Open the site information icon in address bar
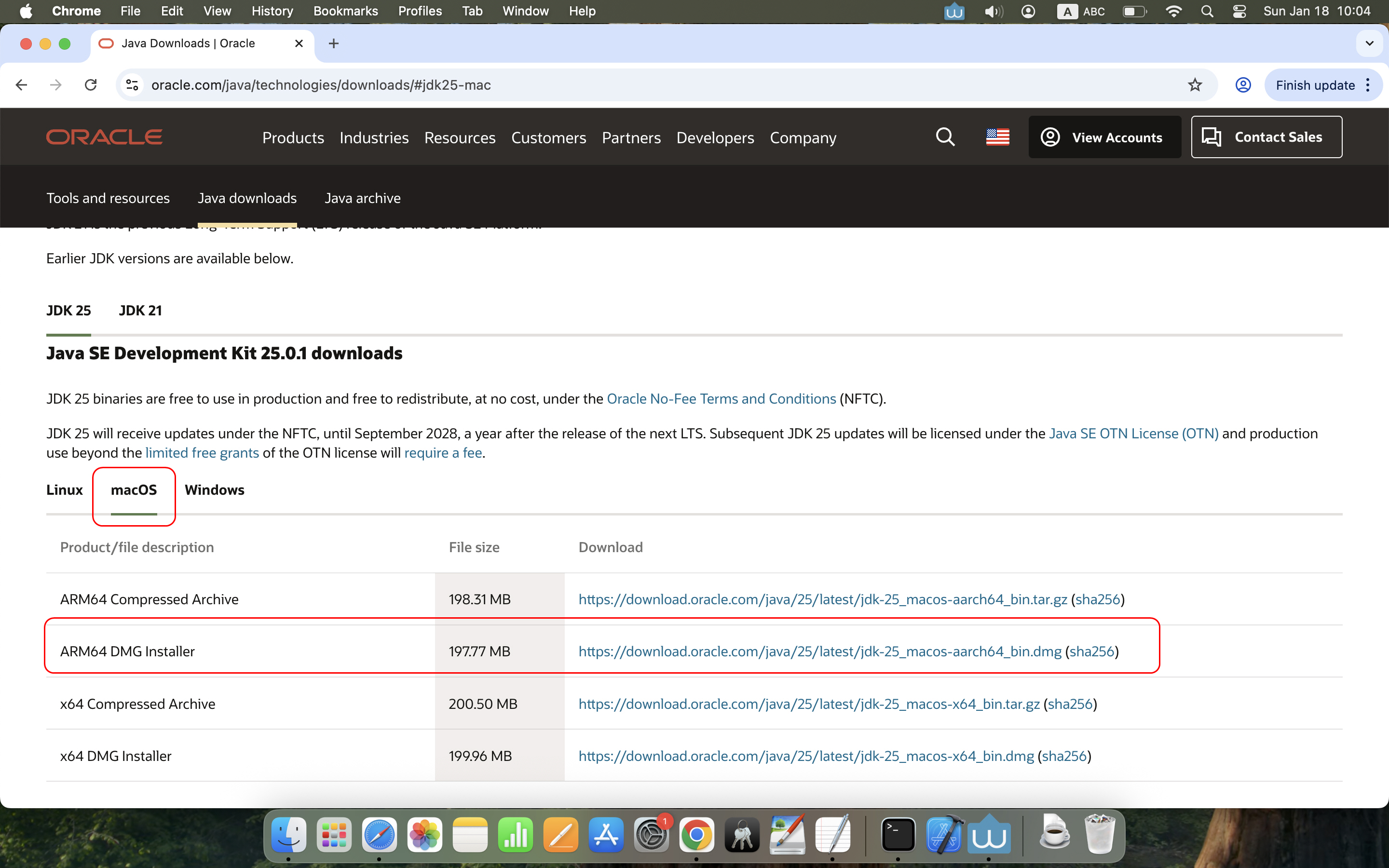Screen dimensions: 1389x868 [133, 85]
